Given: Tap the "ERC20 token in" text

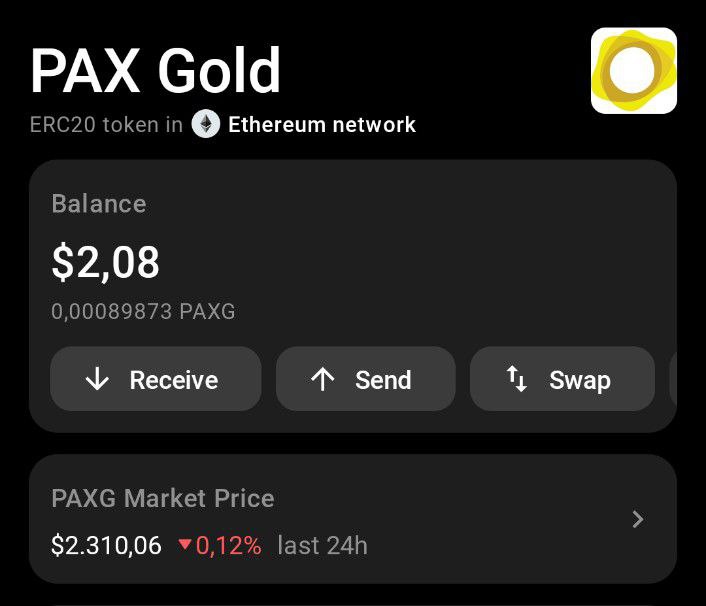Looking at the screenshot, I should click(107, 125).
